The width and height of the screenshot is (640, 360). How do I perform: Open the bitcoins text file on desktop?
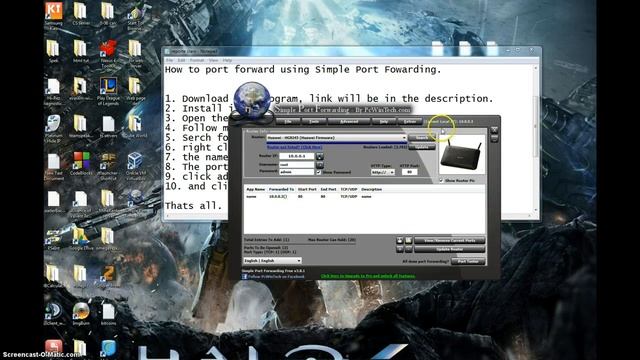click(108, 314)
